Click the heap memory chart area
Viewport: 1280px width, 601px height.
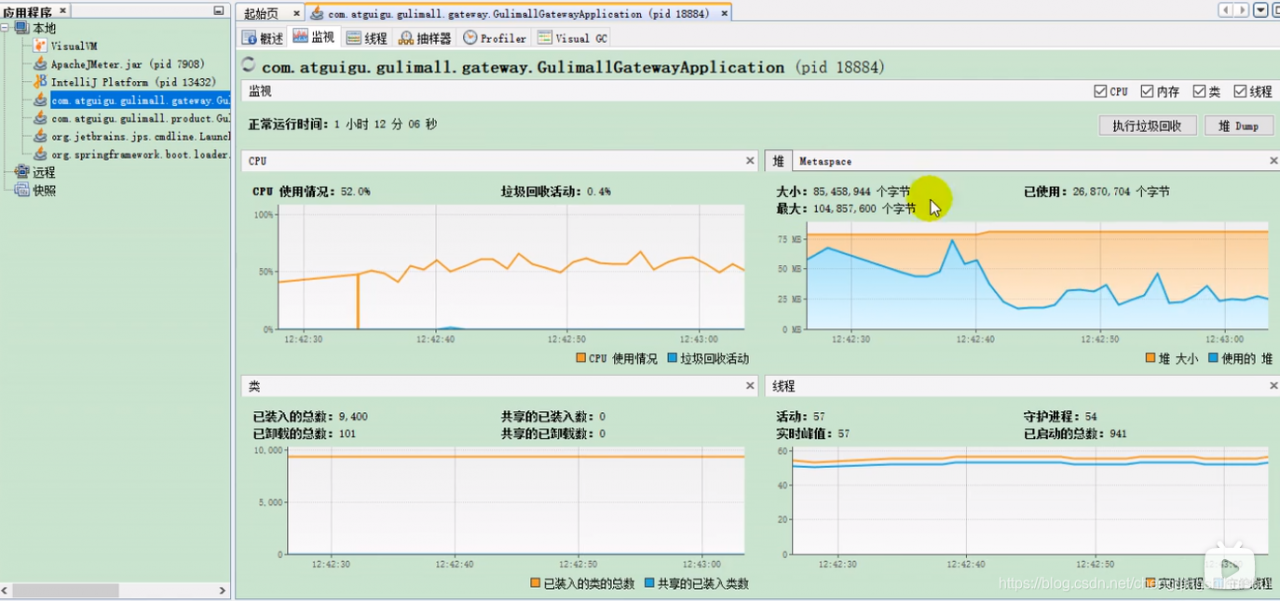pyautogui.click(x=1038, y=277)
